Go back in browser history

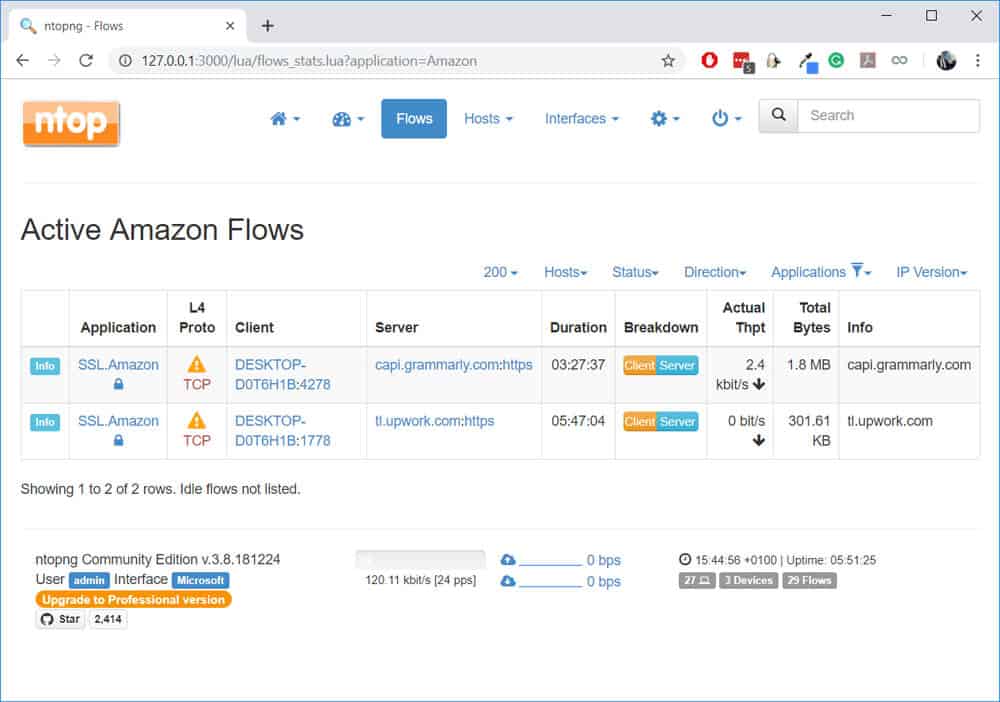pos(22,61)
